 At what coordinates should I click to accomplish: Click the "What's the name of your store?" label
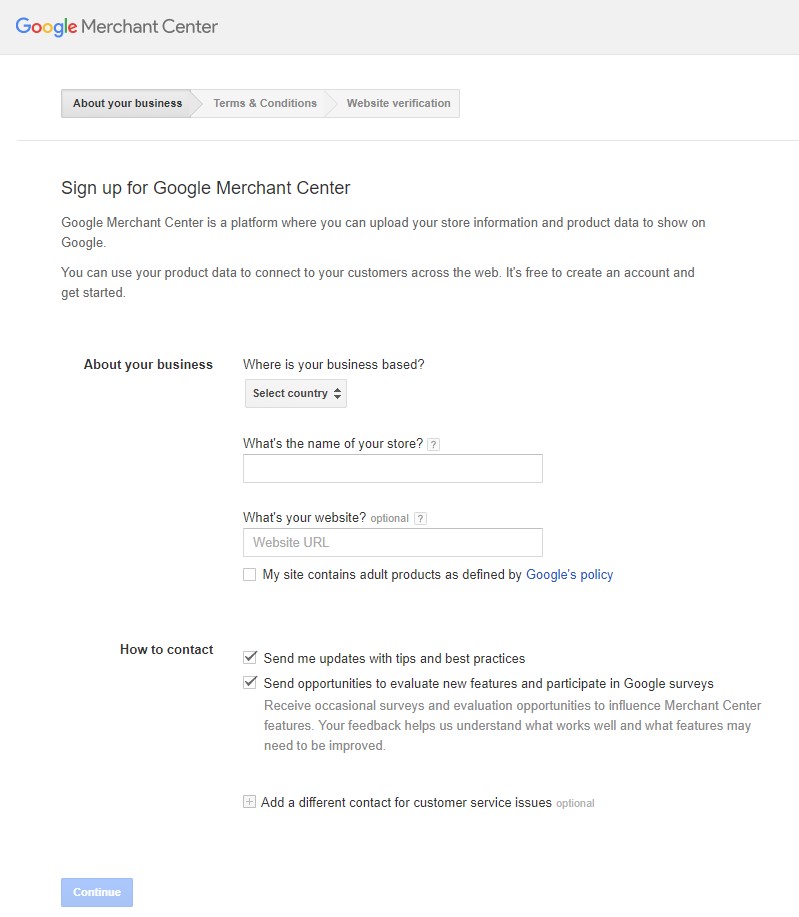click(332, 444)
